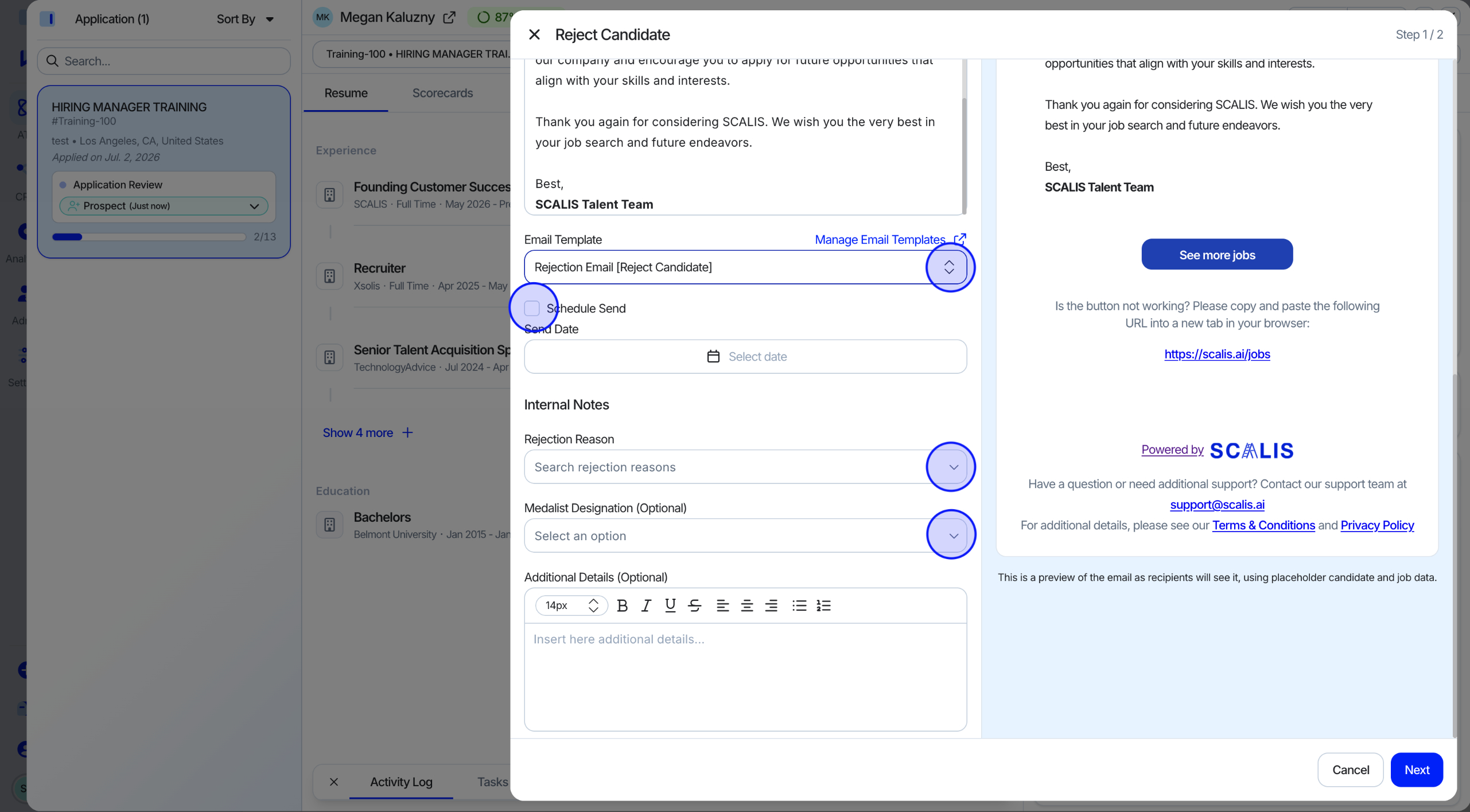Viewport: 1470px width, 812px height.
Task: Select the HIRING MANAGER TRAINING application card
Action: 164,172
